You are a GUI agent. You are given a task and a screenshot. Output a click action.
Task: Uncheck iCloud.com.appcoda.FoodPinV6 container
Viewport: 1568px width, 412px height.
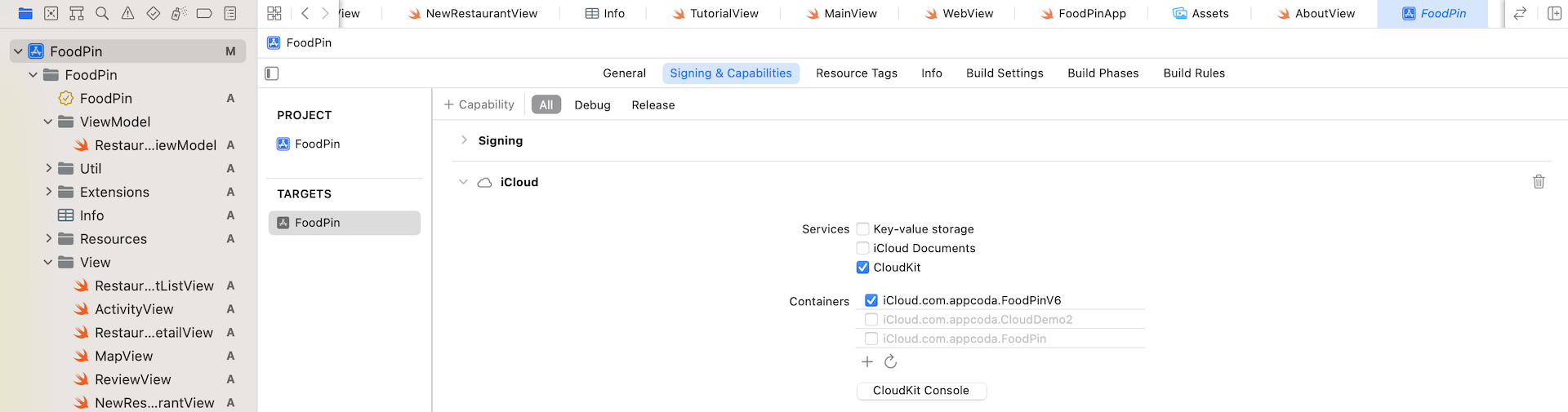click(871, 300)
